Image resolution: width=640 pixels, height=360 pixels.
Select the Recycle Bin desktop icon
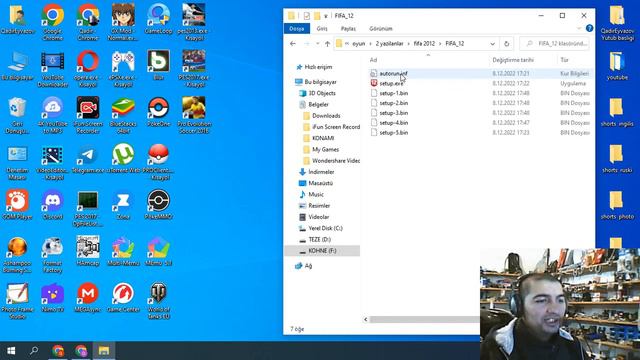[x=17, y=115]
